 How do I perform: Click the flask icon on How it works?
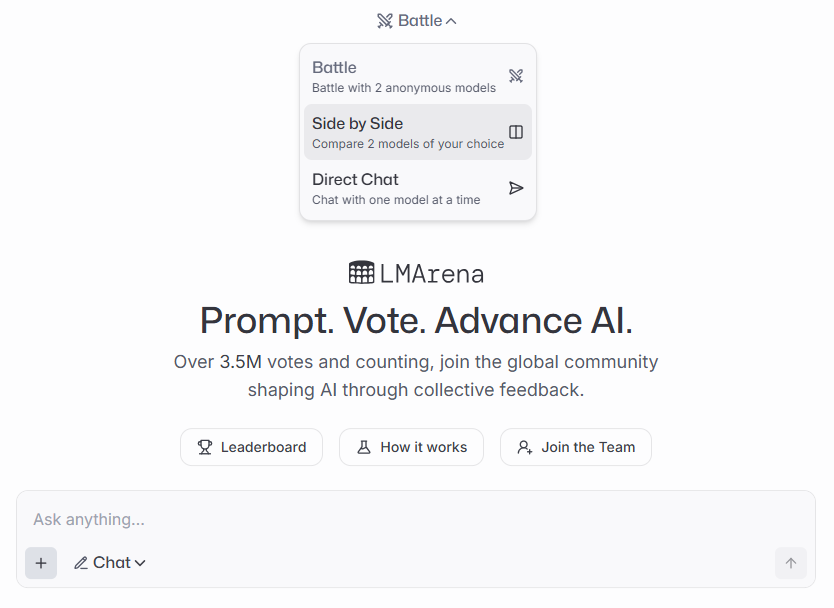click(364, 447)
